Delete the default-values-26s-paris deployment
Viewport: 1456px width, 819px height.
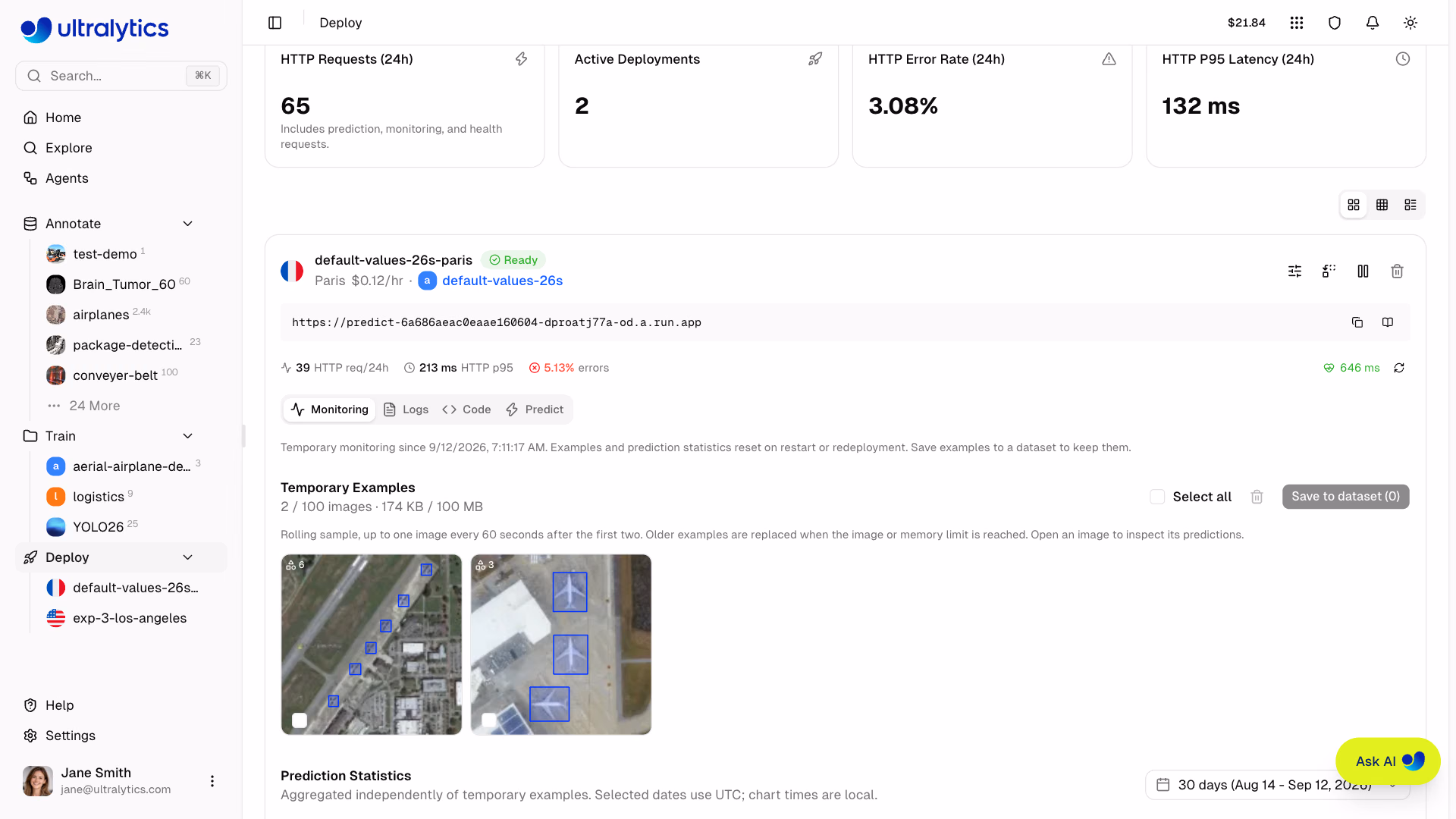pos(1397,271)
